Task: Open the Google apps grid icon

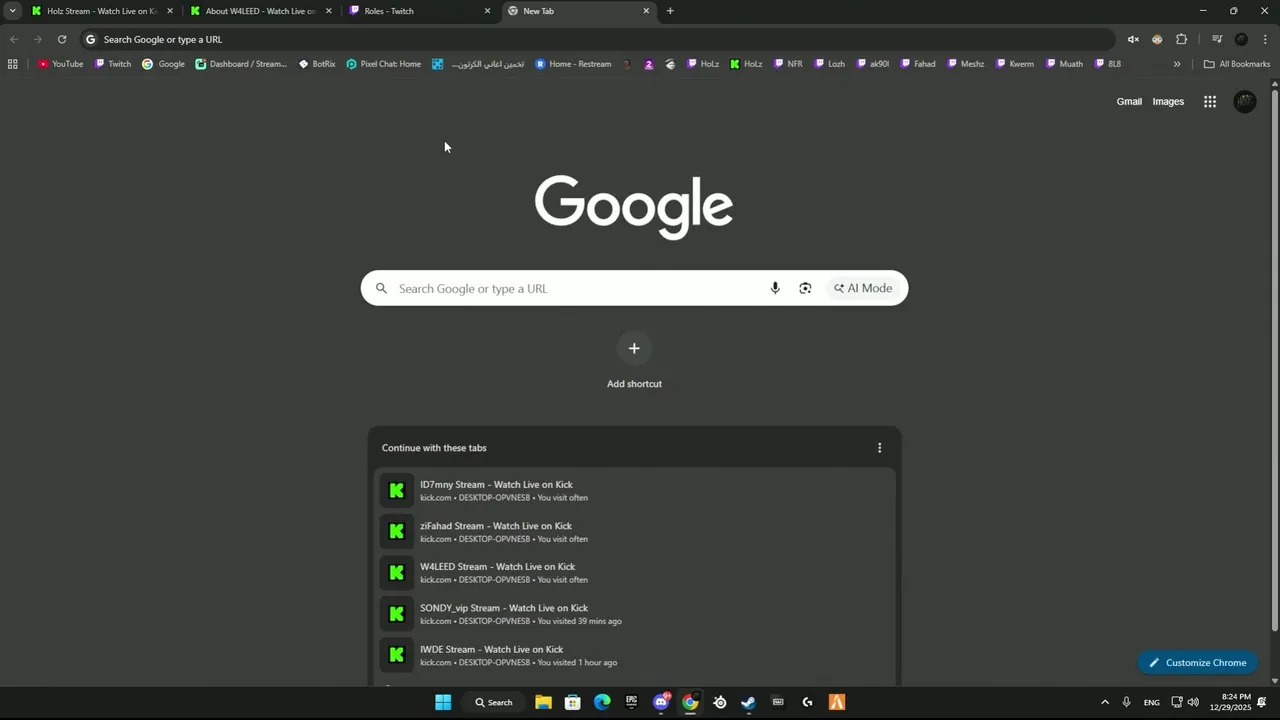Action: click(1210, 101)
